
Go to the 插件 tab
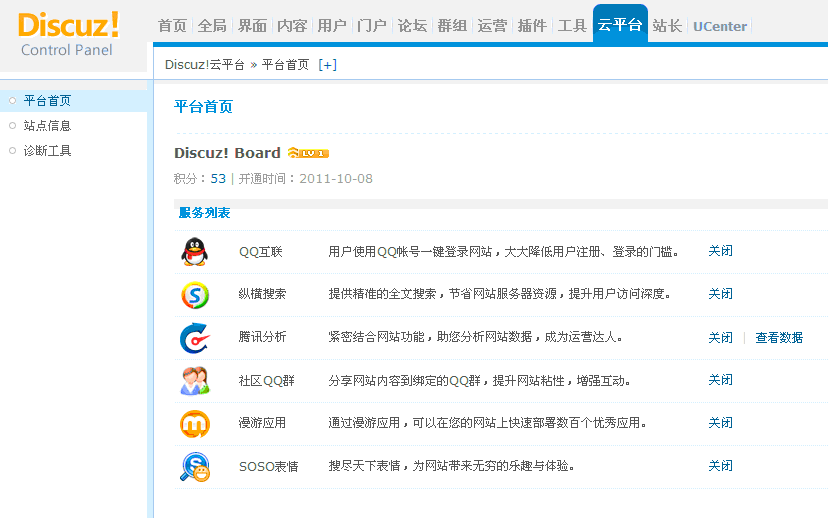point(532,25)
